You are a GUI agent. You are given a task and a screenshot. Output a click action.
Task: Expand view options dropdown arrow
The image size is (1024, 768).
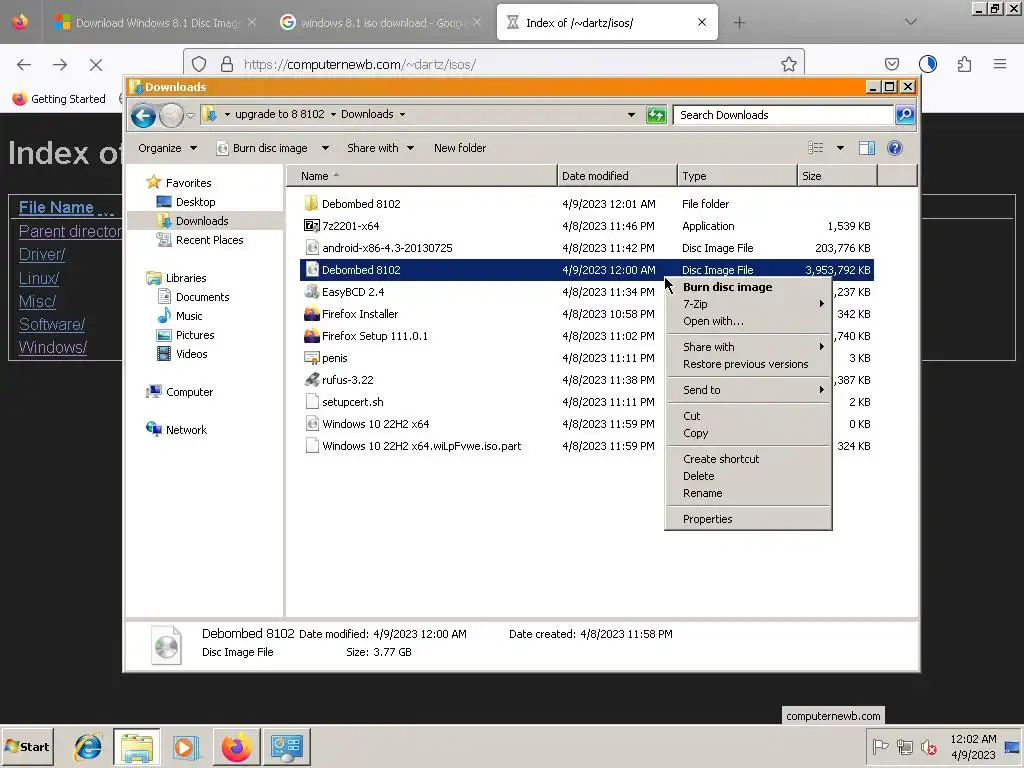click(x=840, y=148)
